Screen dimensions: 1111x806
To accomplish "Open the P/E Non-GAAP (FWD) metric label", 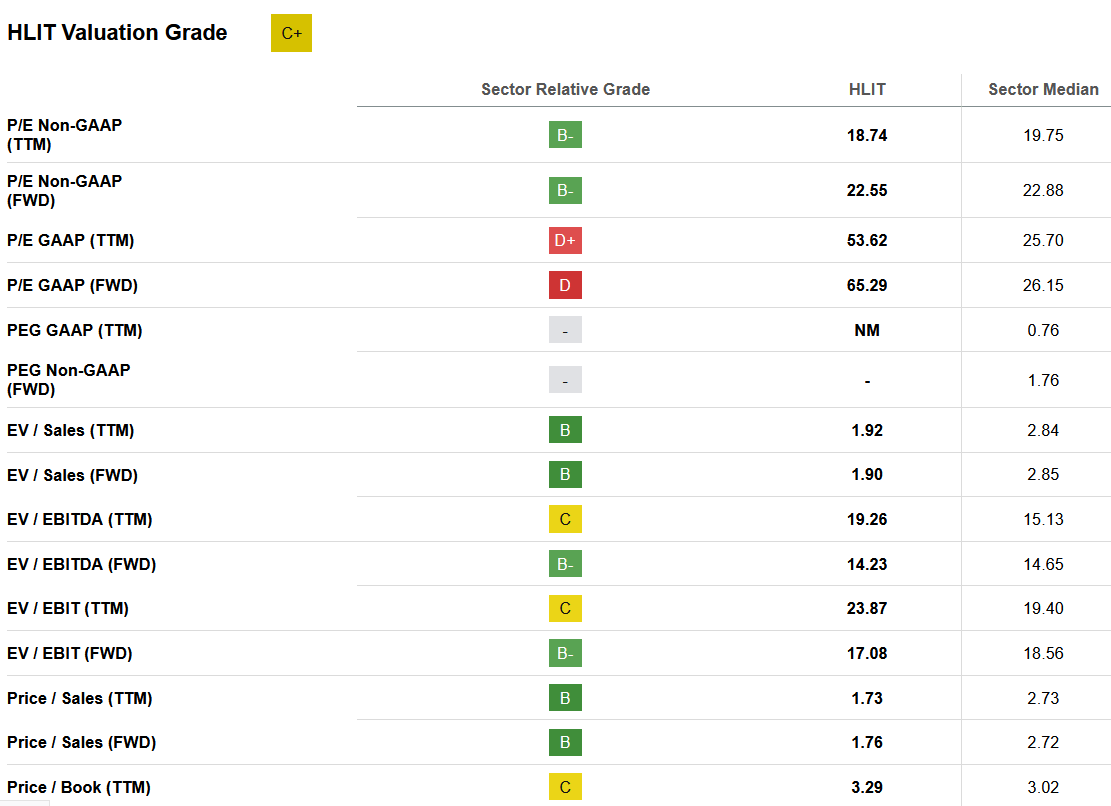I will click(x=64, y=191).
